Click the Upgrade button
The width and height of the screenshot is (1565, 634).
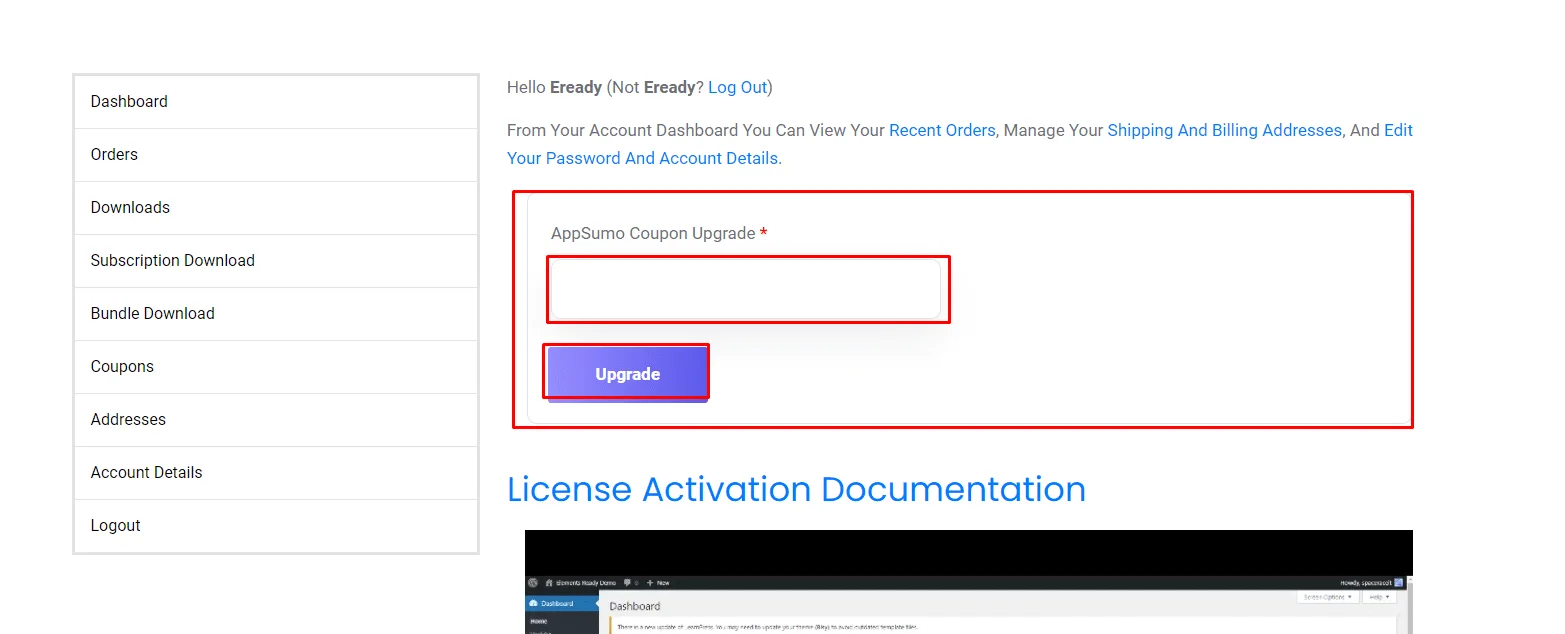pyautogui.click(x=627, y=374)
